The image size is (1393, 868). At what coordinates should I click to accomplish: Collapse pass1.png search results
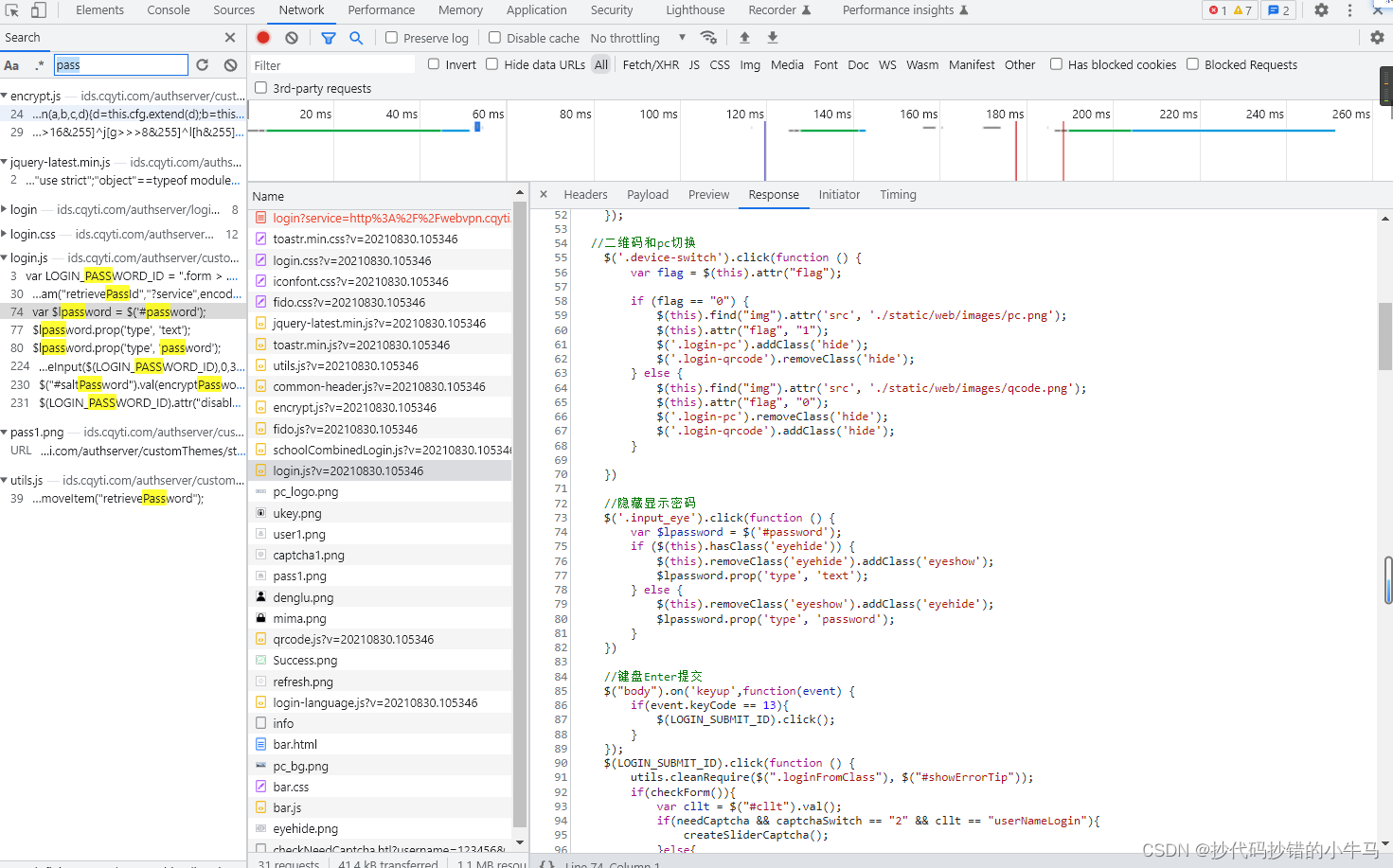[x=5, y=433]
